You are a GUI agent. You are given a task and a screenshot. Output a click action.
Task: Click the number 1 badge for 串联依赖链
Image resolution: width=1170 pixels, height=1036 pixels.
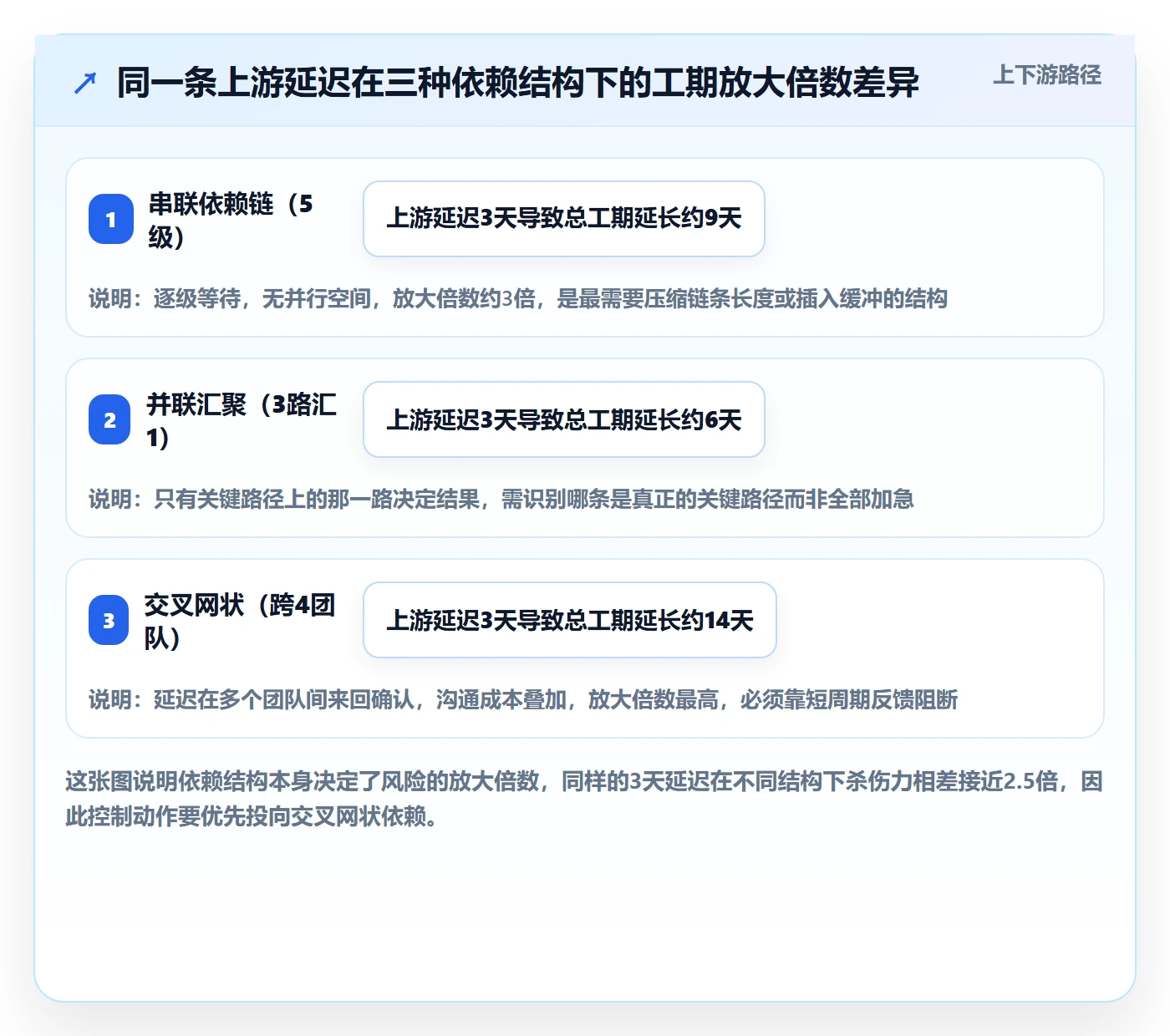[x=111, y=219]
